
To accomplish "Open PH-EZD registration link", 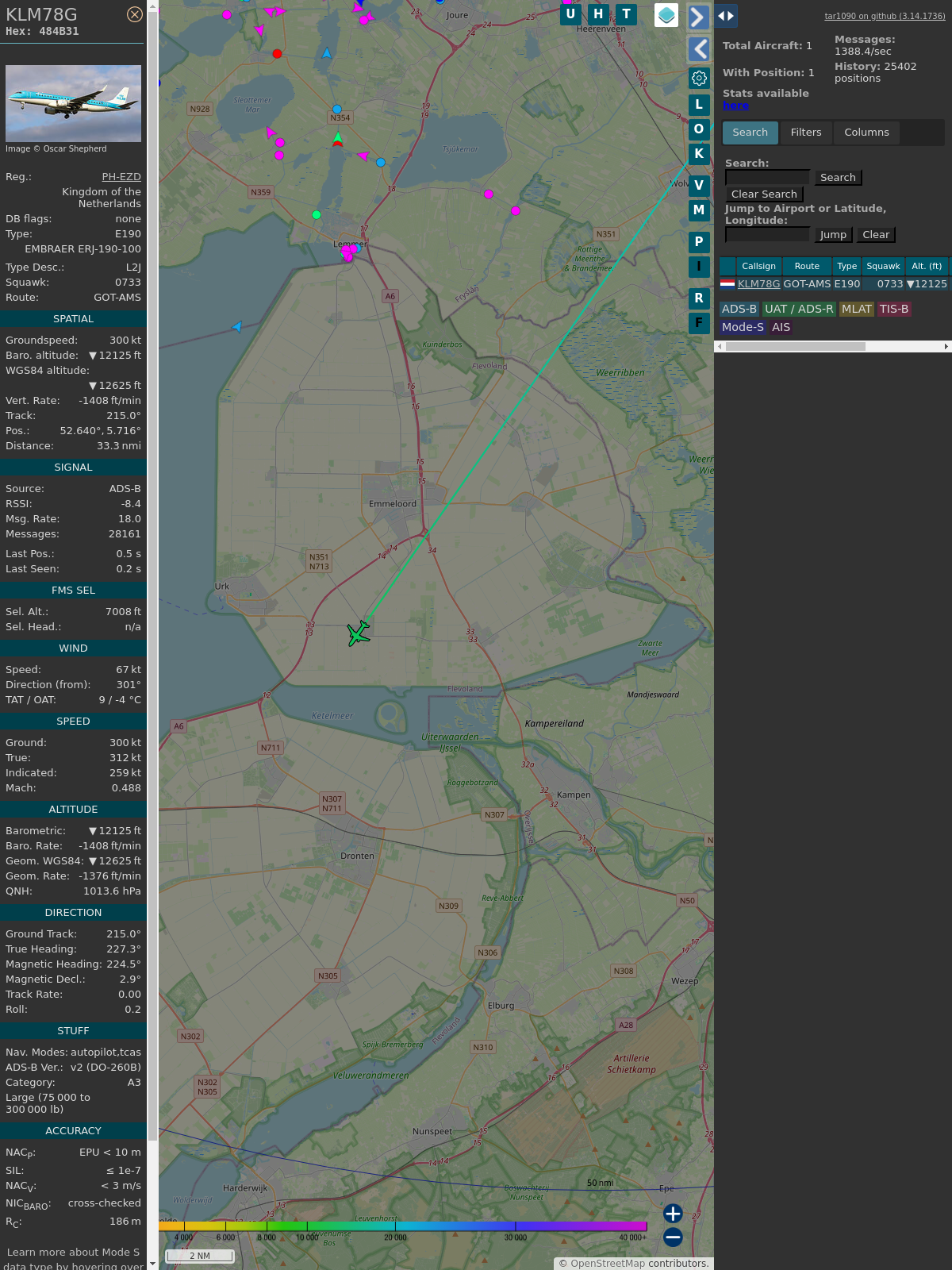I will (x=121, y=177).
